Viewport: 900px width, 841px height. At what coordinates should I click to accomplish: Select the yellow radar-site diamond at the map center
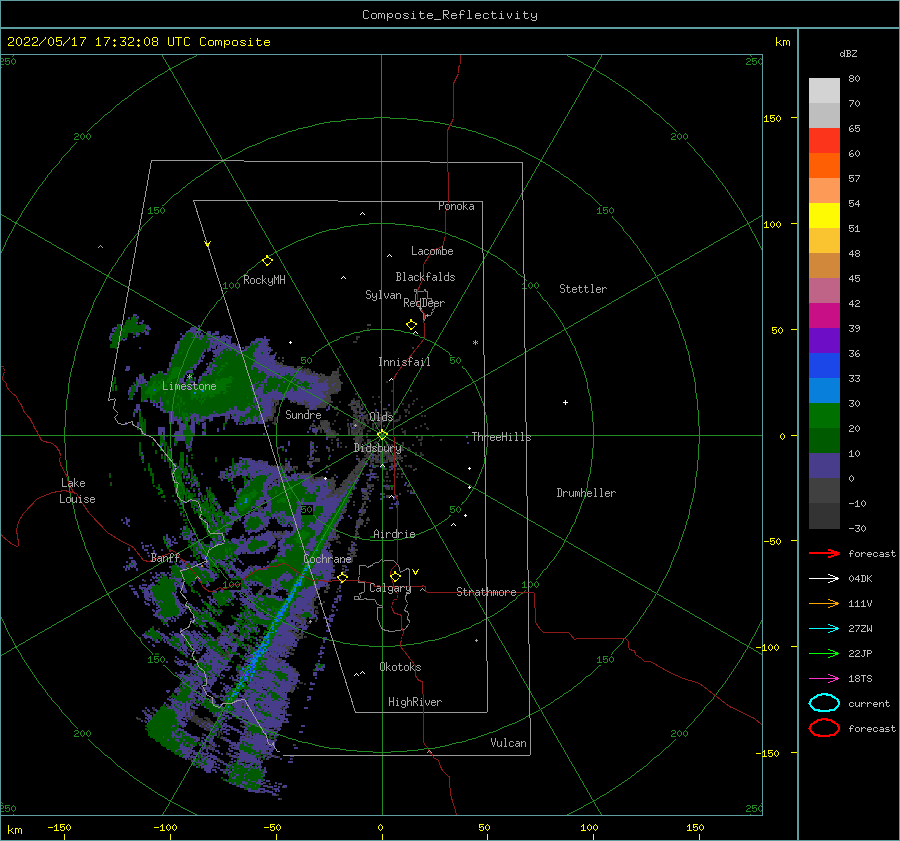(x=382, y=435)
